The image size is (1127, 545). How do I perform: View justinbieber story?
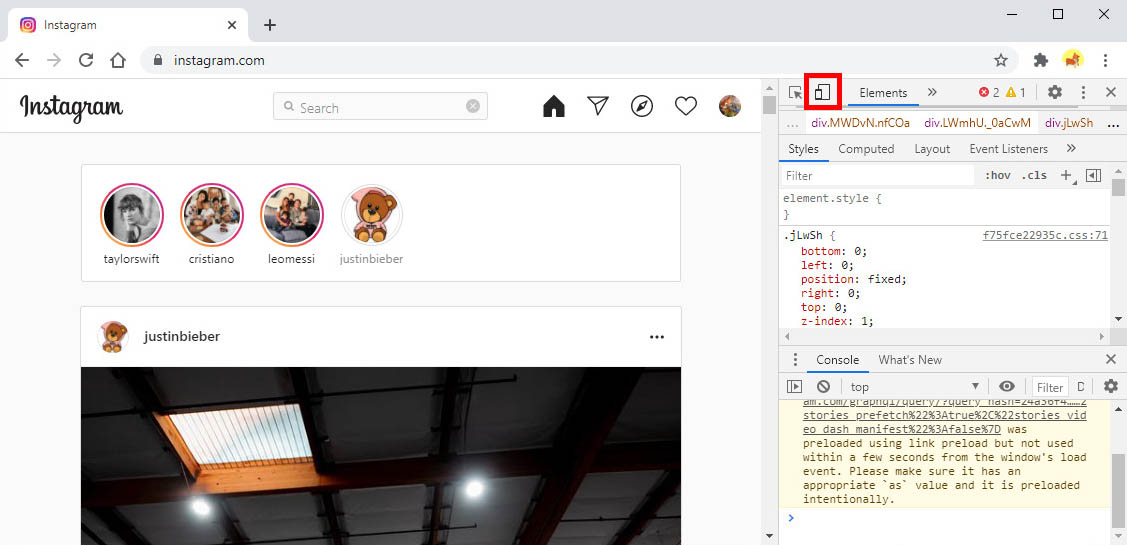click(372, 216)
